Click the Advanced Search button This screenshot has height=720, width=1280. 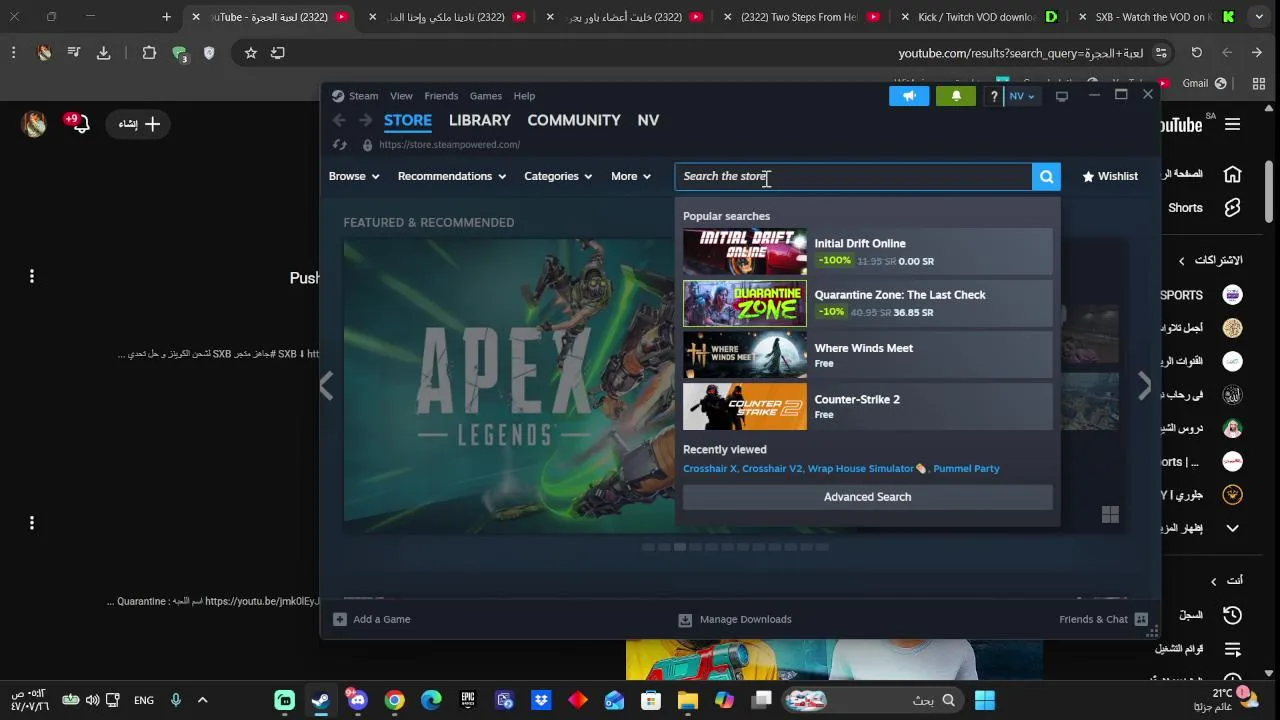[x=867, y=497]
